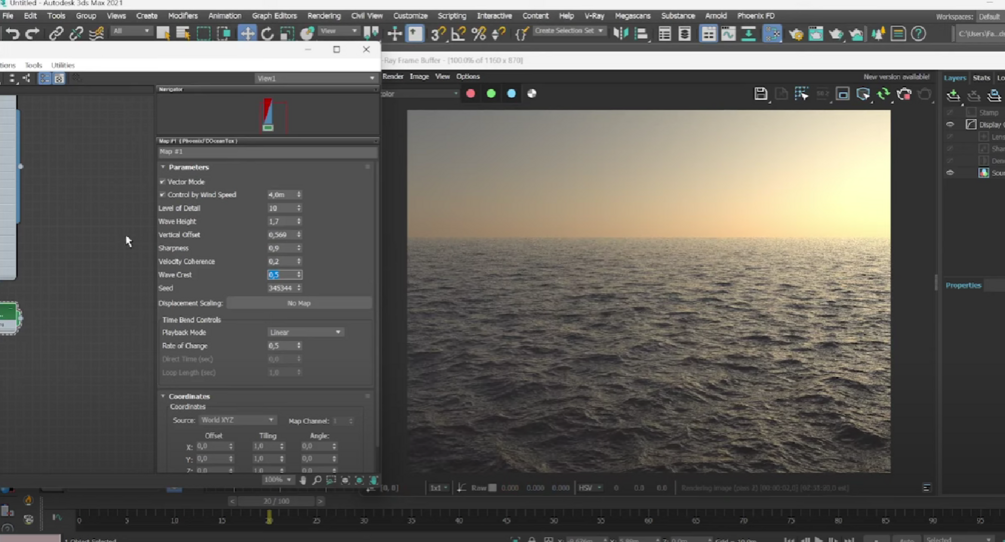Open the Phoenix FD menu
The image size is (1005, 542).
pos(756,16)
